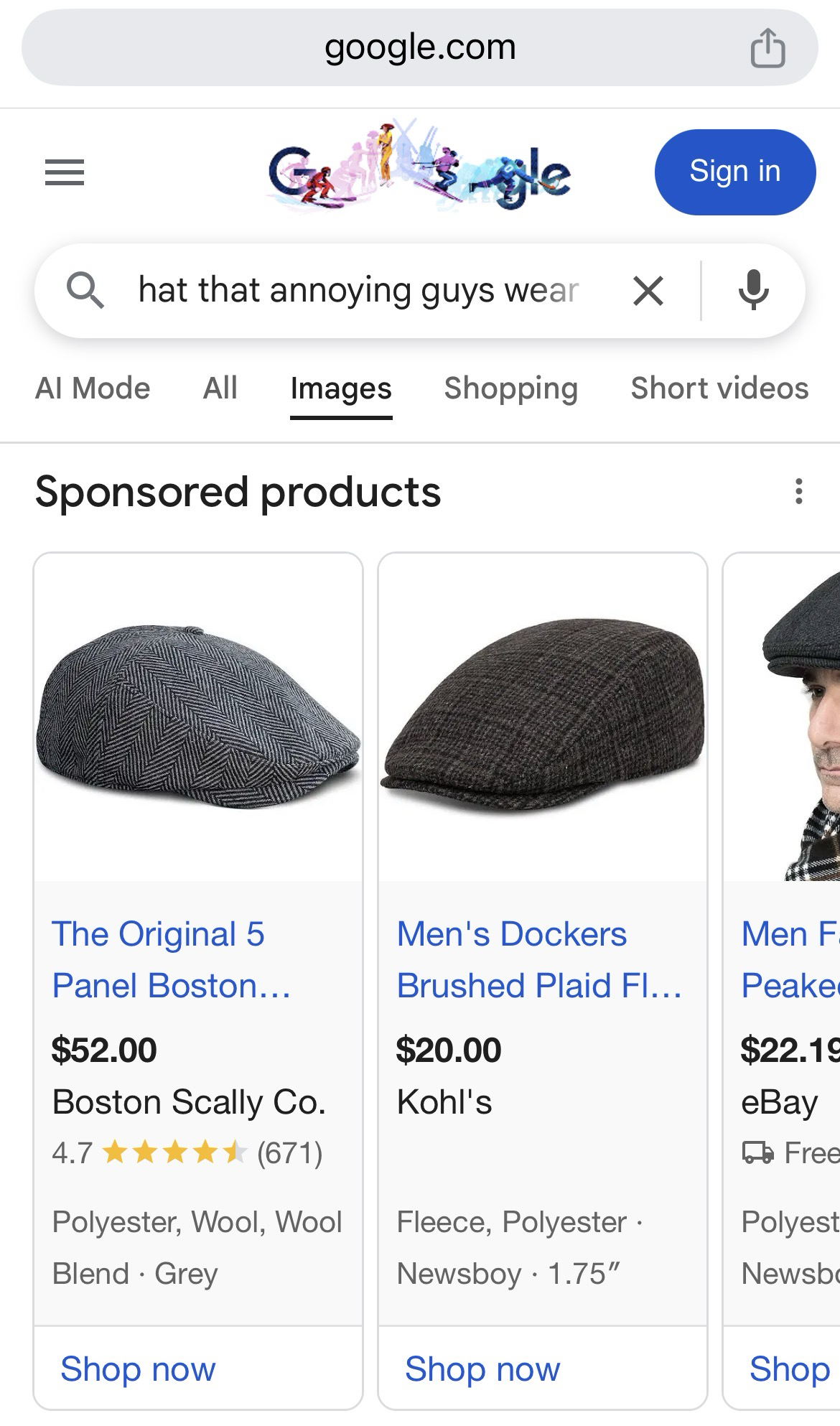Tap the google.com address bar
This screenshot has height=1426, width=840.
click(419, 48)
